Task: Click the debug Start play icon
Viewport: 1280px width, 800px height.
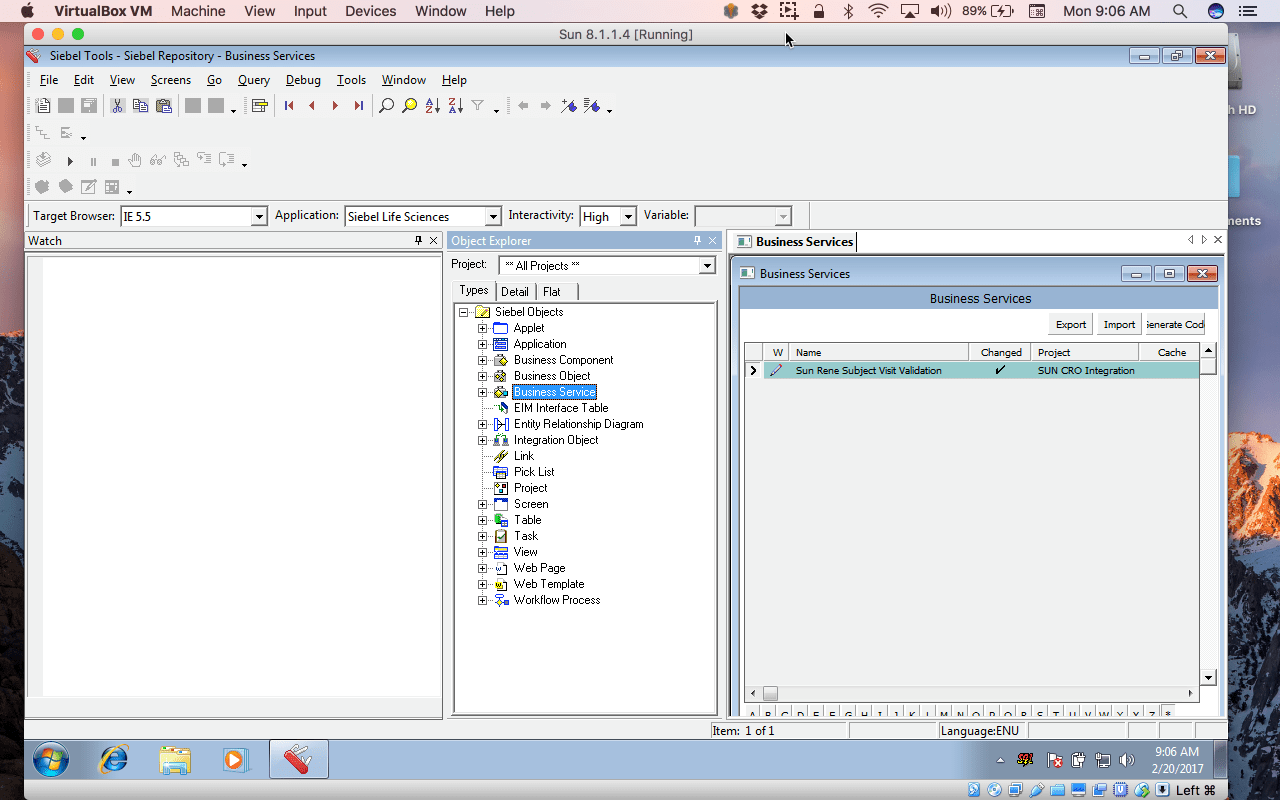Action: click(x=70, y=161)
